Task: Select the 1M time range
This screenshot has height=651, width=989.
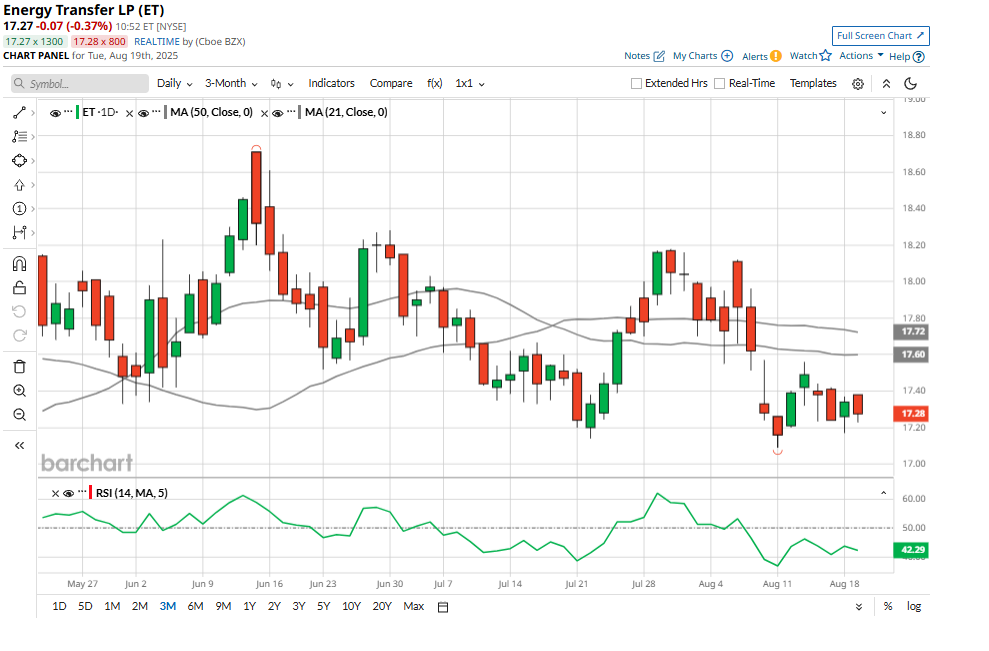Action: tap(112, 606)
